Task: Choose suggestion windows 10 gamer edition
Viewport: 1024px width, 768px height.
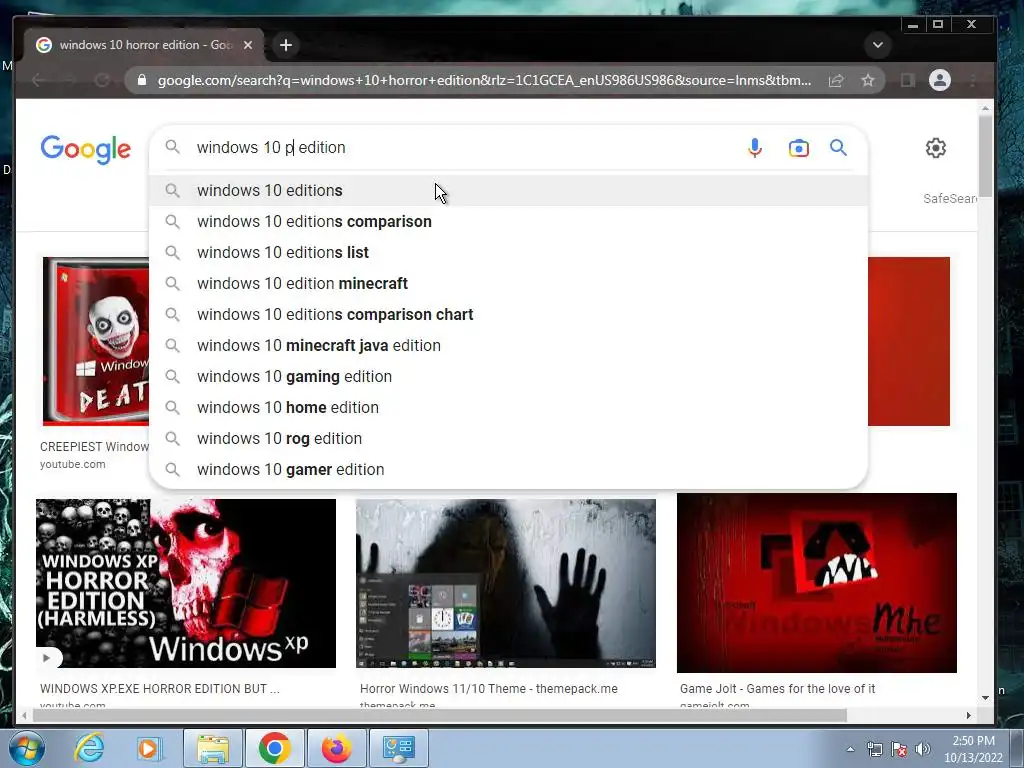Action: pyautogui.click(x=508, y=470)
